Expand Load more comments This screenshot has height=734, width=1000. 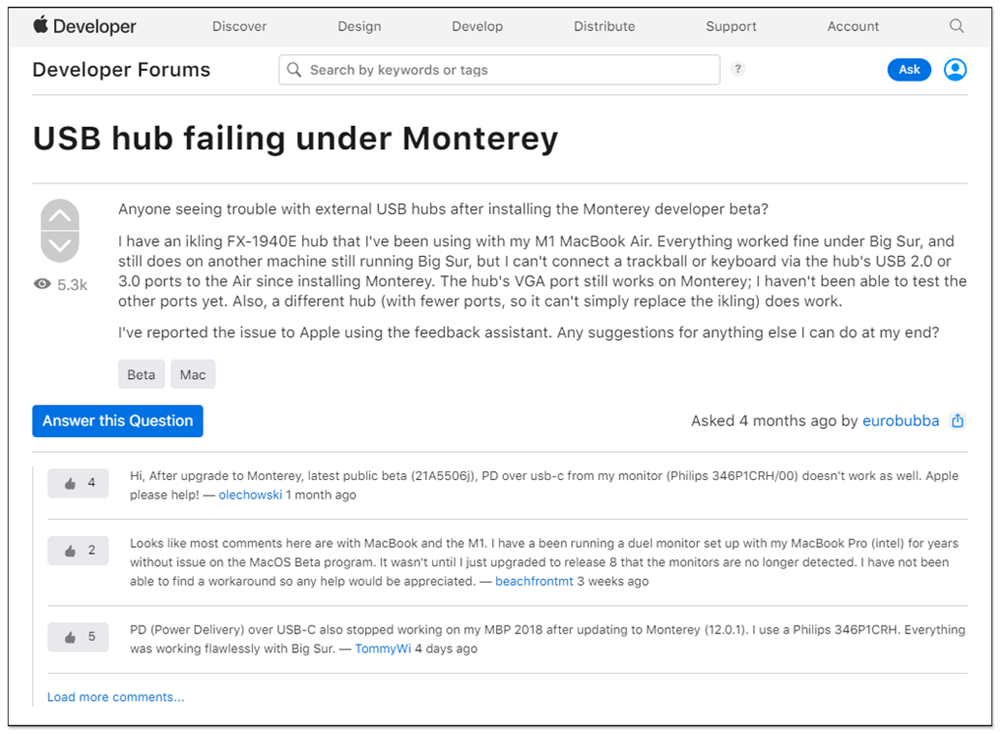[x=115, y=697]
